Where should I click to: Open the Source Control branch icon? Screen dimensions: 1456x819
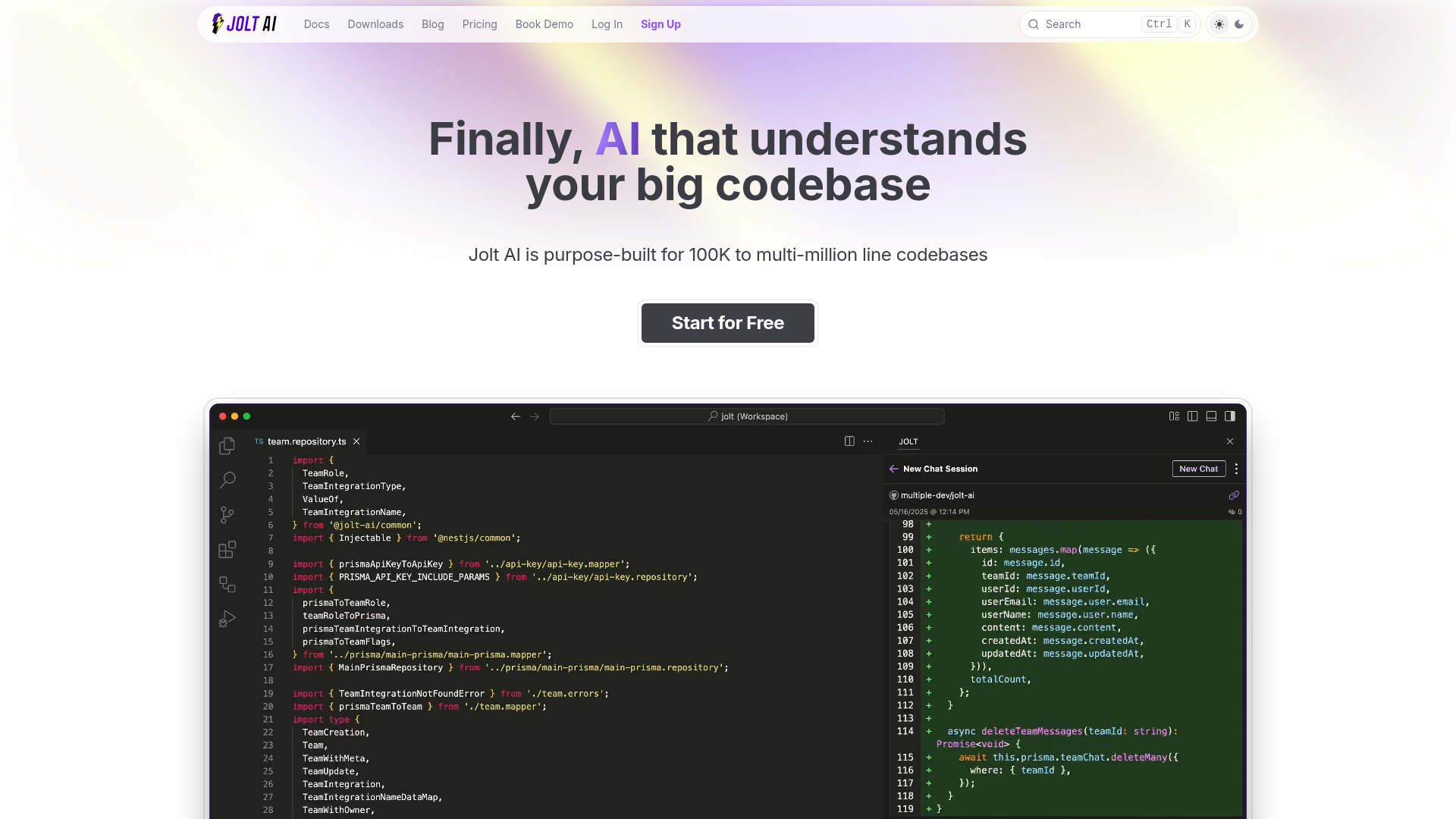click(x=227, y=515)
